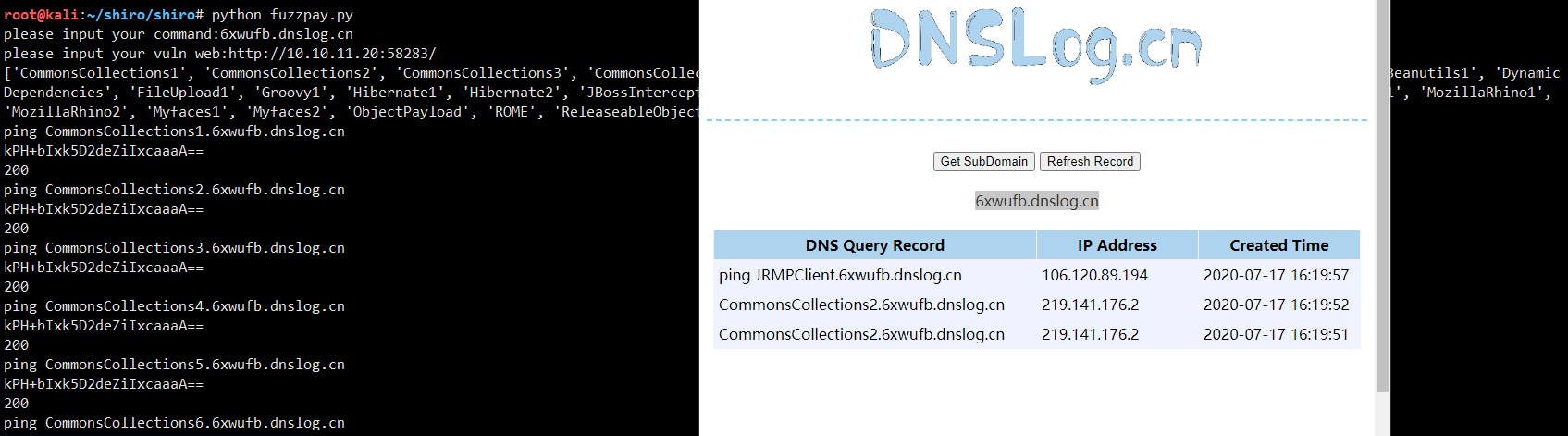Click 'ObjectPayload' in terminal payload list
This screenshot has width=1568, height=436.
(407, 112)
